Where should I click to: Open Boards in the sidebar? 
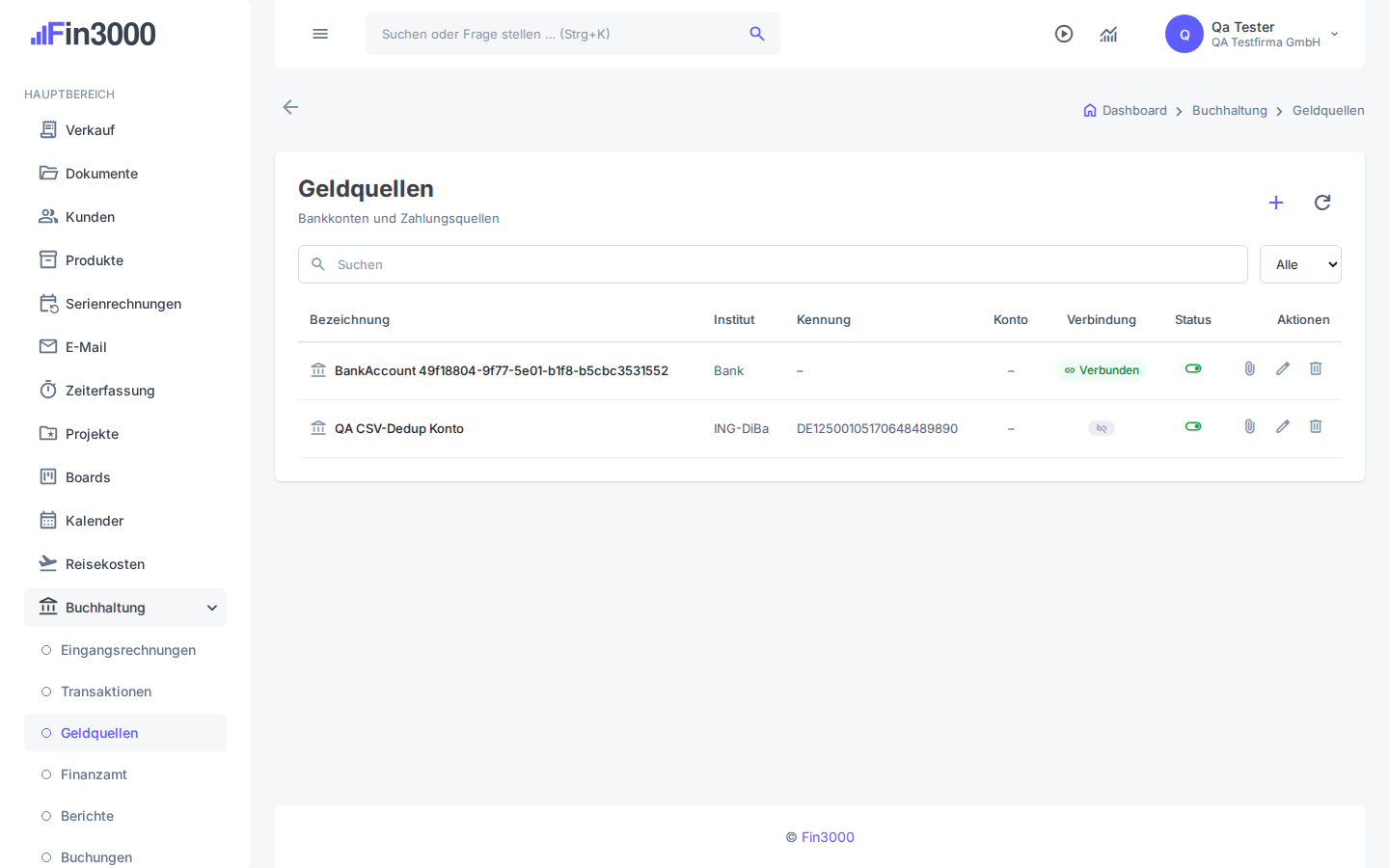(x=125, y=477)
